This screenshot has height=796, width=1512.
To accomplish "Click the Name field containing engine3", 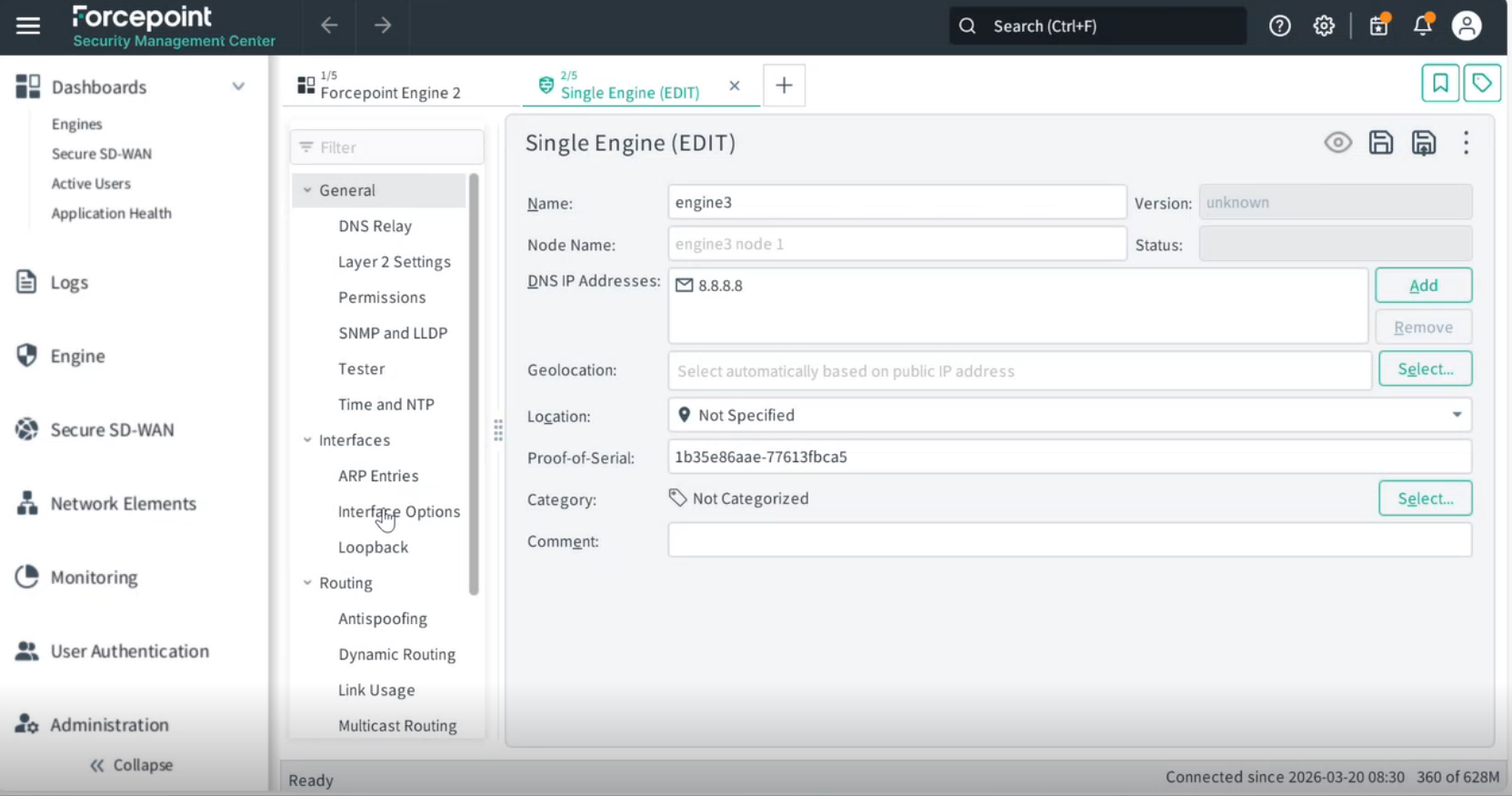I will [x=896, y=202].
